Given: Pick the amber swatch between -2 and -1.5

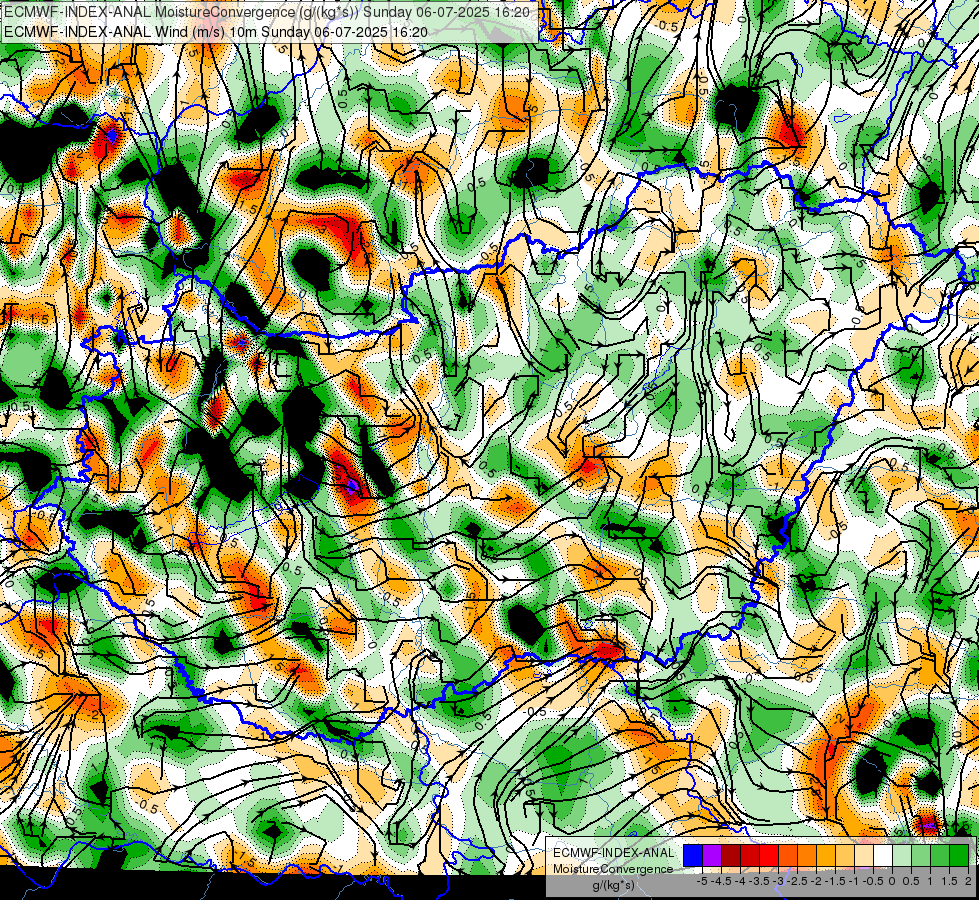Looking at the screenshot, I should [826, 856].
